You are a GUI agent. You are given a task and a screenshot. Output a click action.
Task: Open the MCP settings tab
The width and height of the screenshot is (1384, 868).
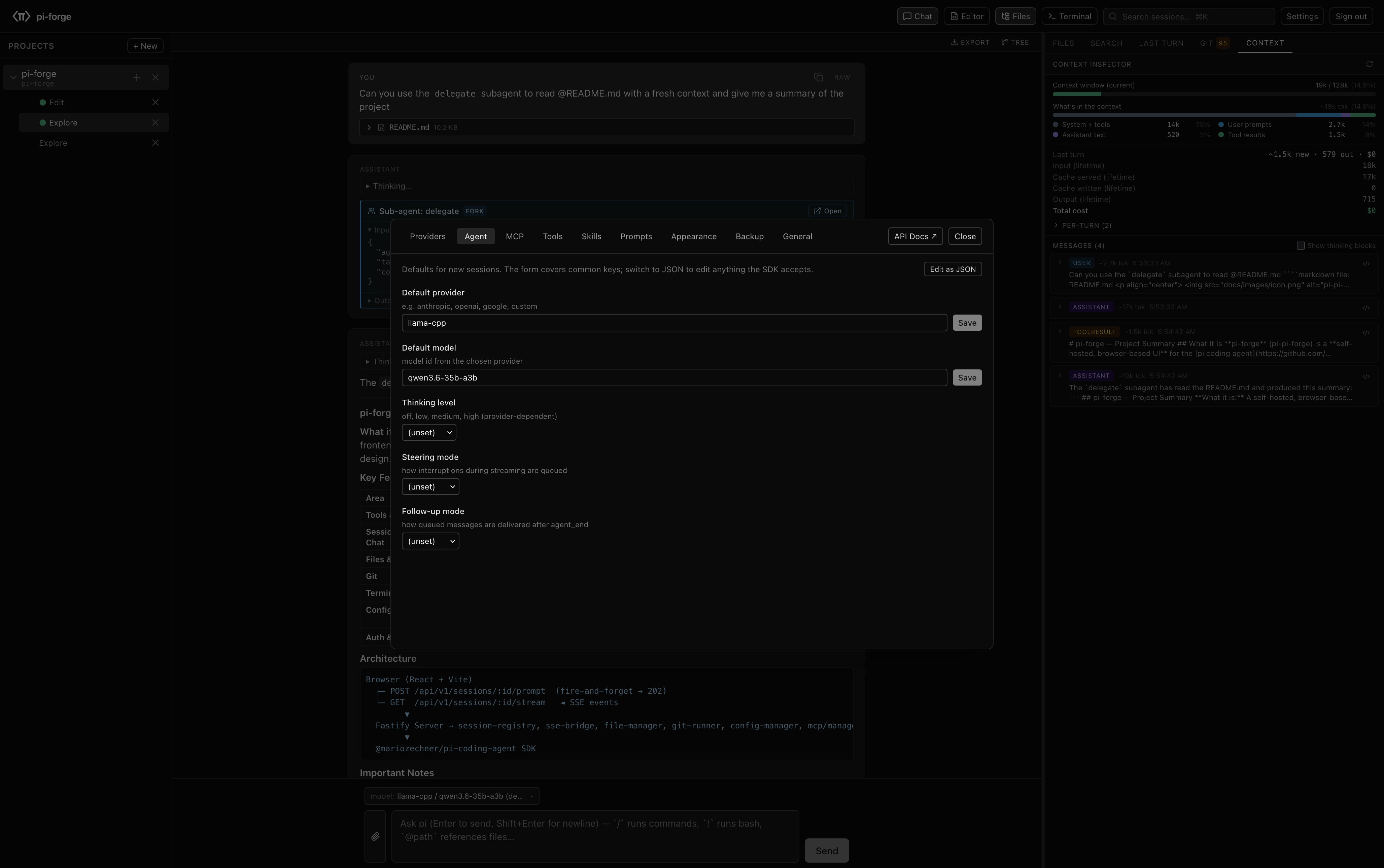tap(515, 237)
